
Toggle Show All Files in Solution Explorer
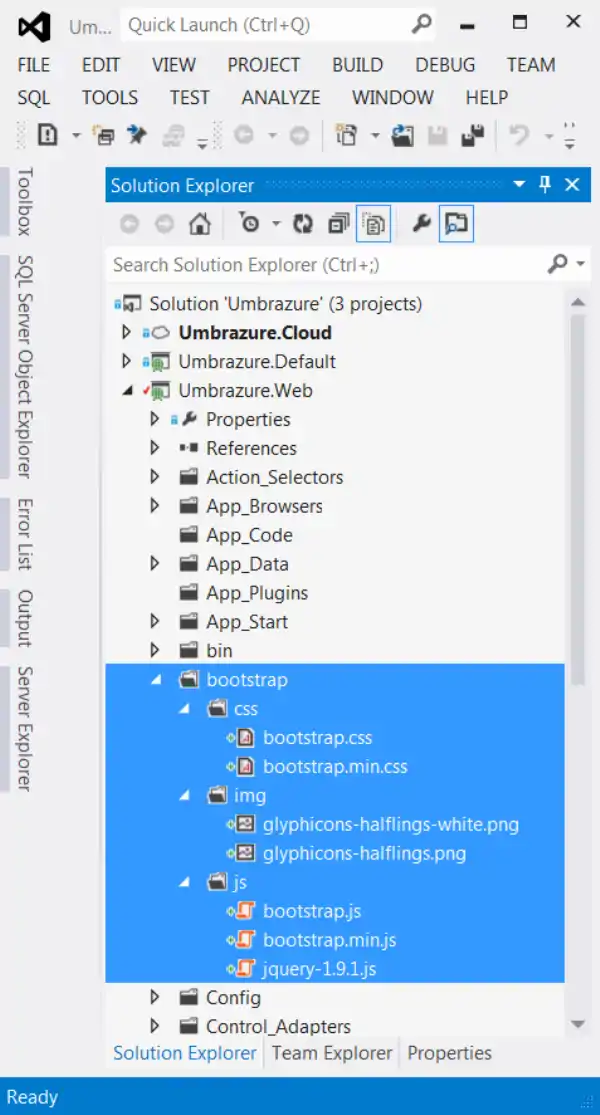[374, 225]
